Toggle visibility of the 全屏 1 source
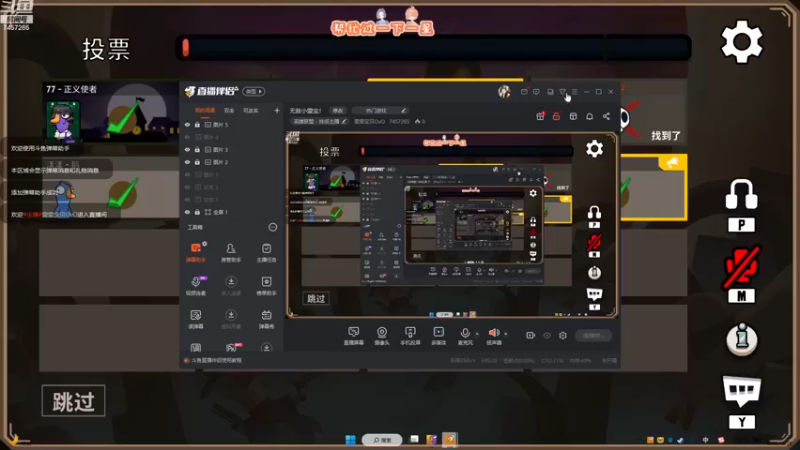Screen dimensions: 800x450 pos(187,212)
